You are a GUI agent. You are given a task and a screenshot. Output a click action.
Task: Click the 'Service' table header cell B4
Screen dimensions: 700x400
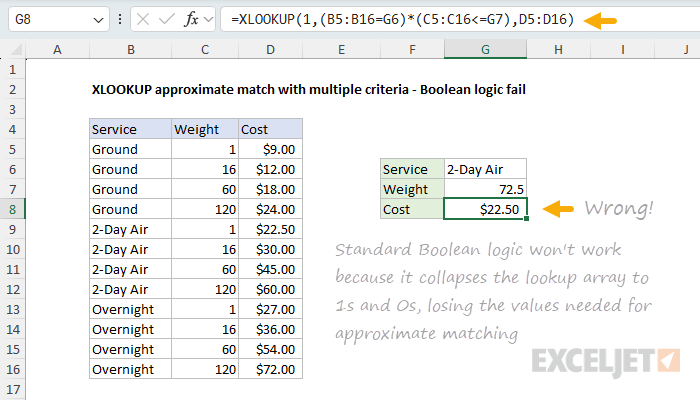(130, 129)
